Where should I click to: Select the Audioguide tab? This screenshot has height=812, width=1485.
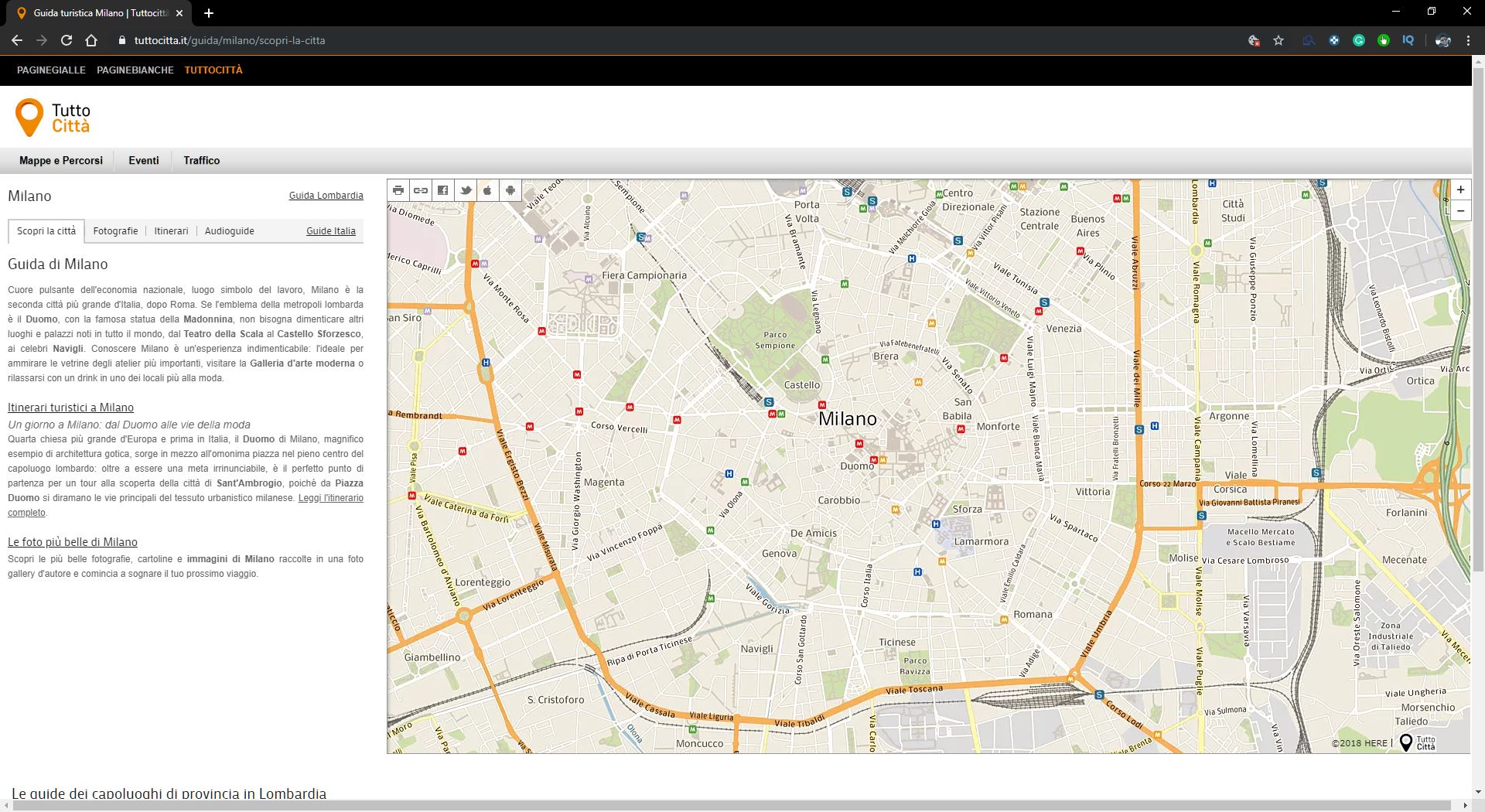coord(229,231)
